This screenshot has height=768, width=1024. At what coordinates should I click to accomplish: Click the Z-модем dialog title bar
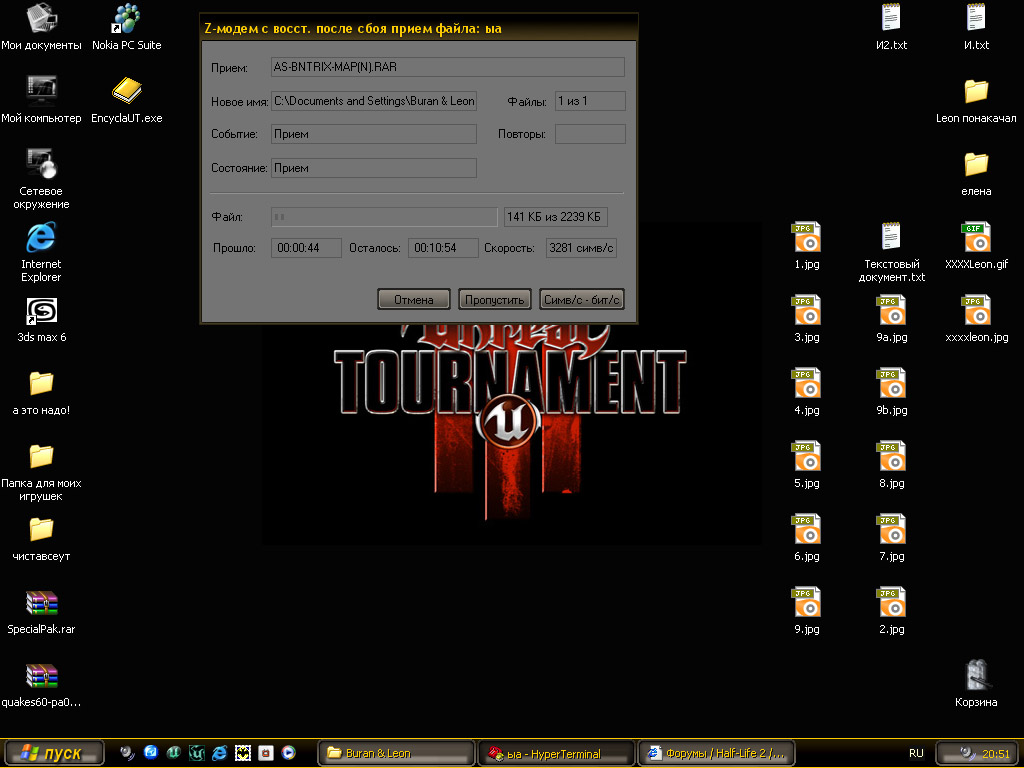pyautogui.click(x=419, y=29)
